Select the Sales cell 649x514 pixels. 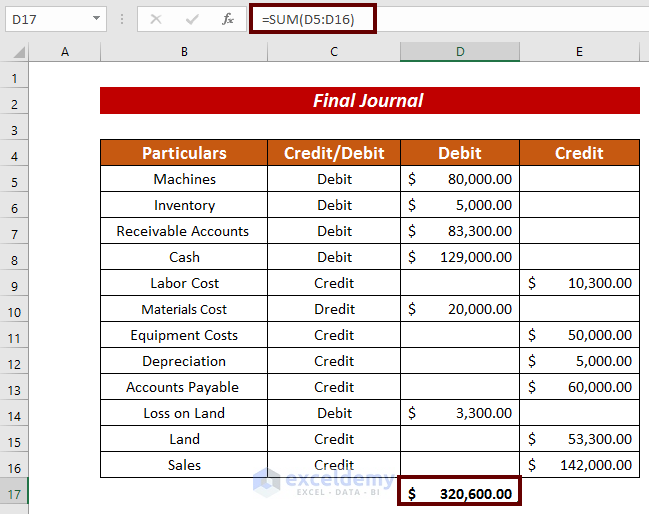pos(184,465)
